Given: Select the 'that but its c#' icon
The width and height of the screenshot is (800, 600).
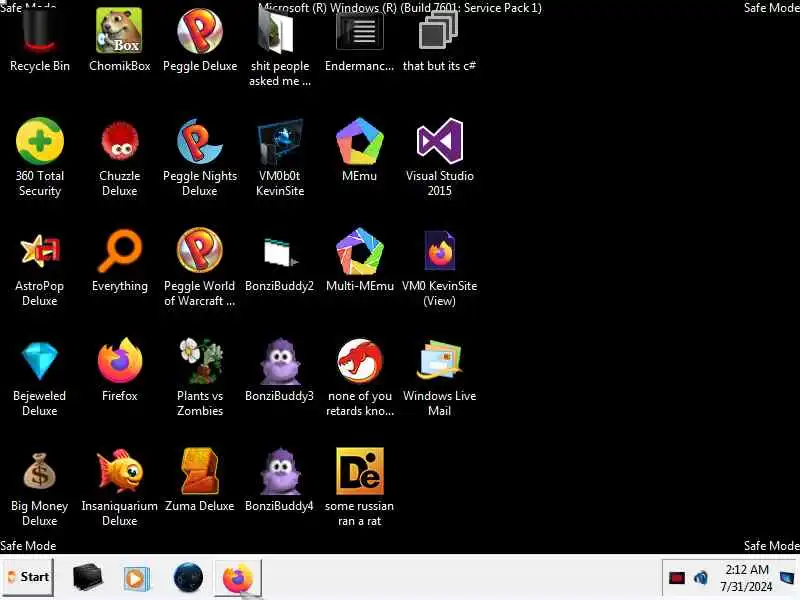Looking at the screenshot, I should (x=439, y=31).
